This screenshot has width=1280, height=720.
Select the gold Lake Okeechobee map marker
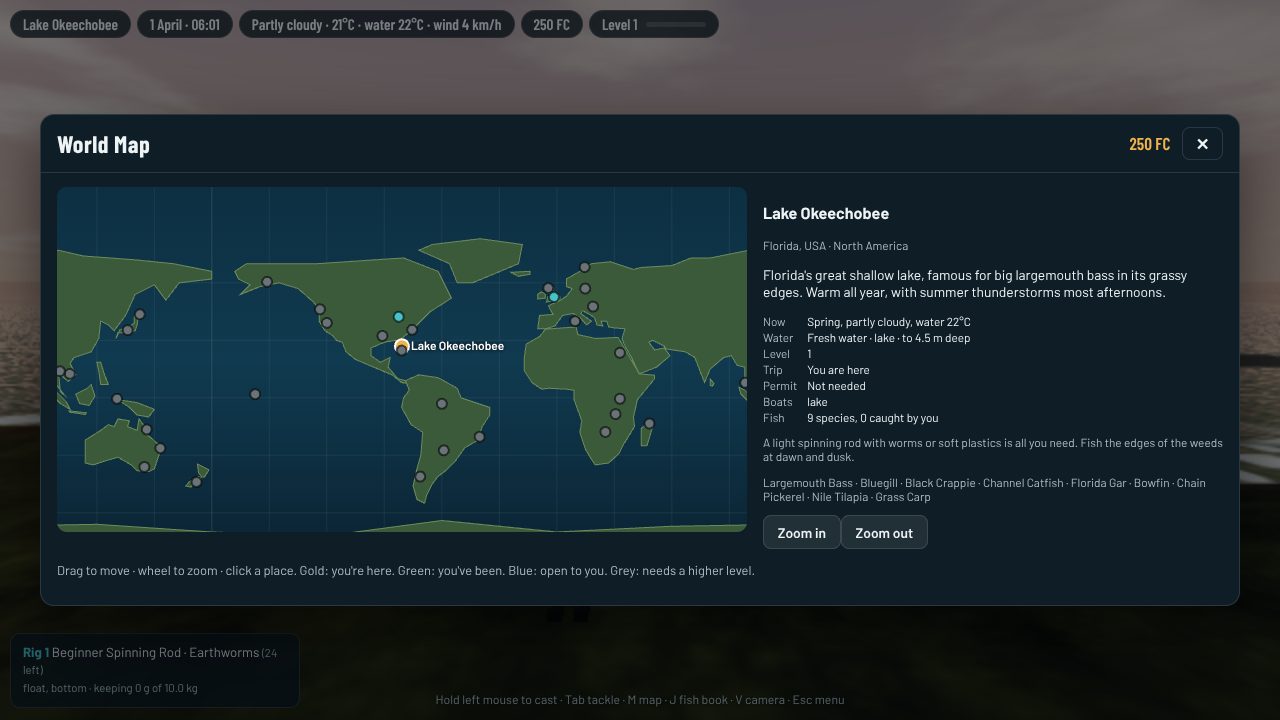tap(401, 346)
